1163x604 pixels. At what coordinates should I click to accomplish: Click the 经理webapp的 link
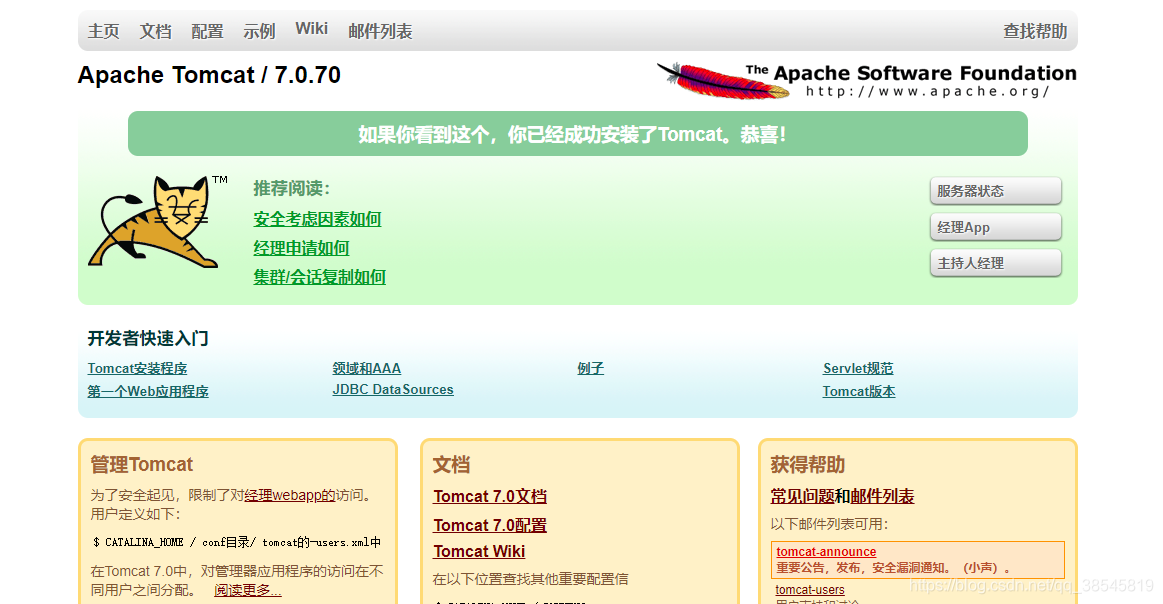[289, 495]
